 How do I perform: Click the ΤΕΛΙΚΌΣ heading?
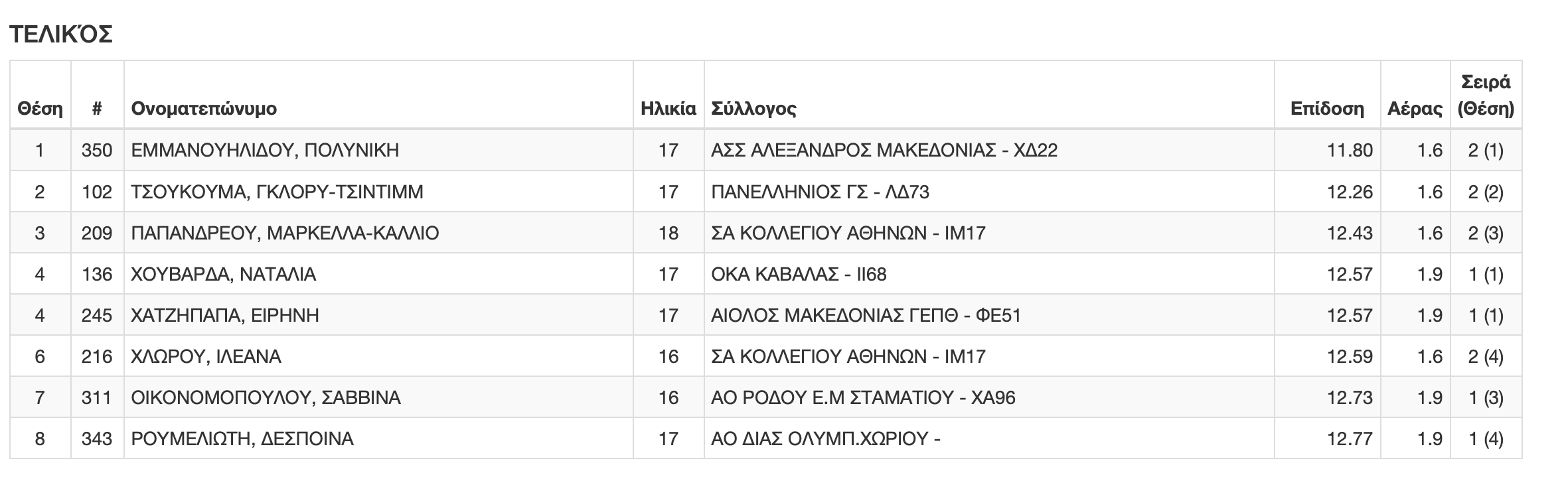tap(61, 33)
